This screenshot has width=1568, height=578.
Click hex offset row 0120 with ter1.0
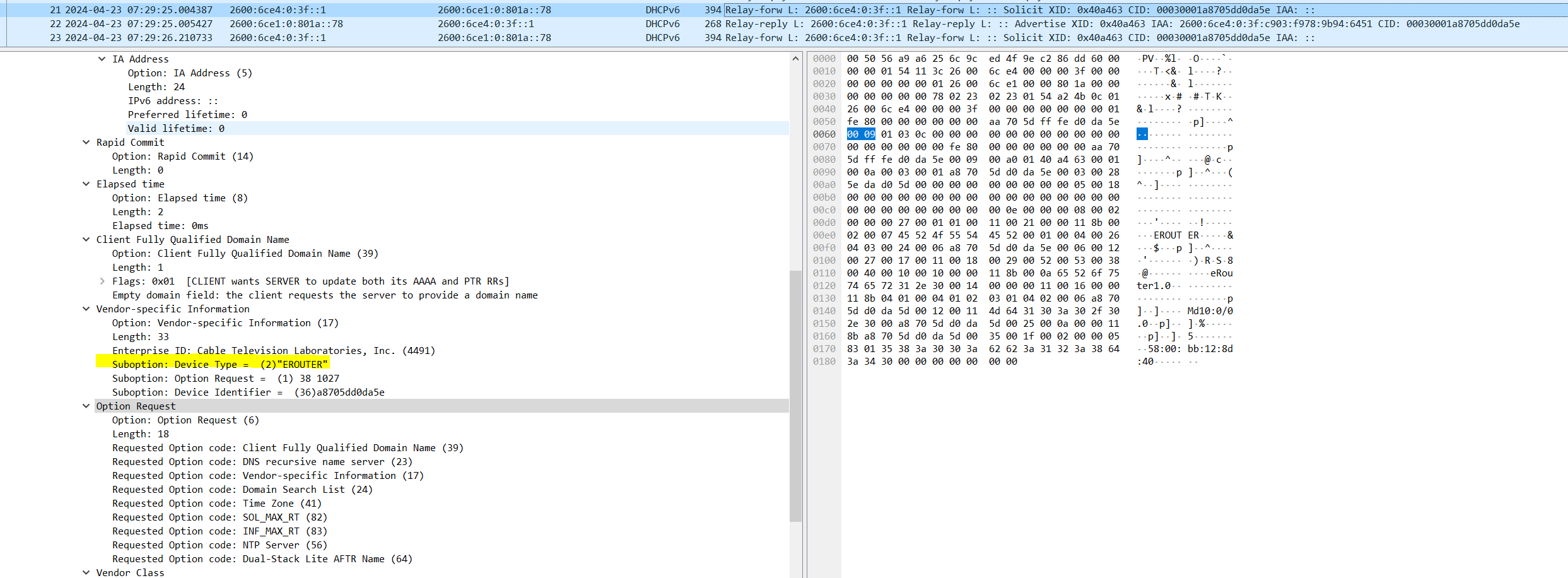click(x=824, y=285)
